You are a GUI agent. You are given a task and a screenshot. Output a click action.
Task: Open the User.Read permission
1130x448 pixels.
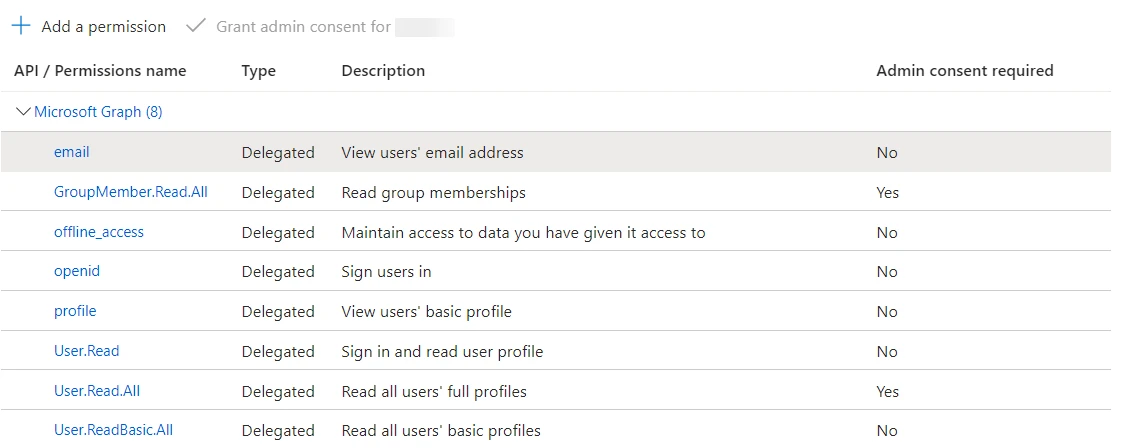pos(86,351)
